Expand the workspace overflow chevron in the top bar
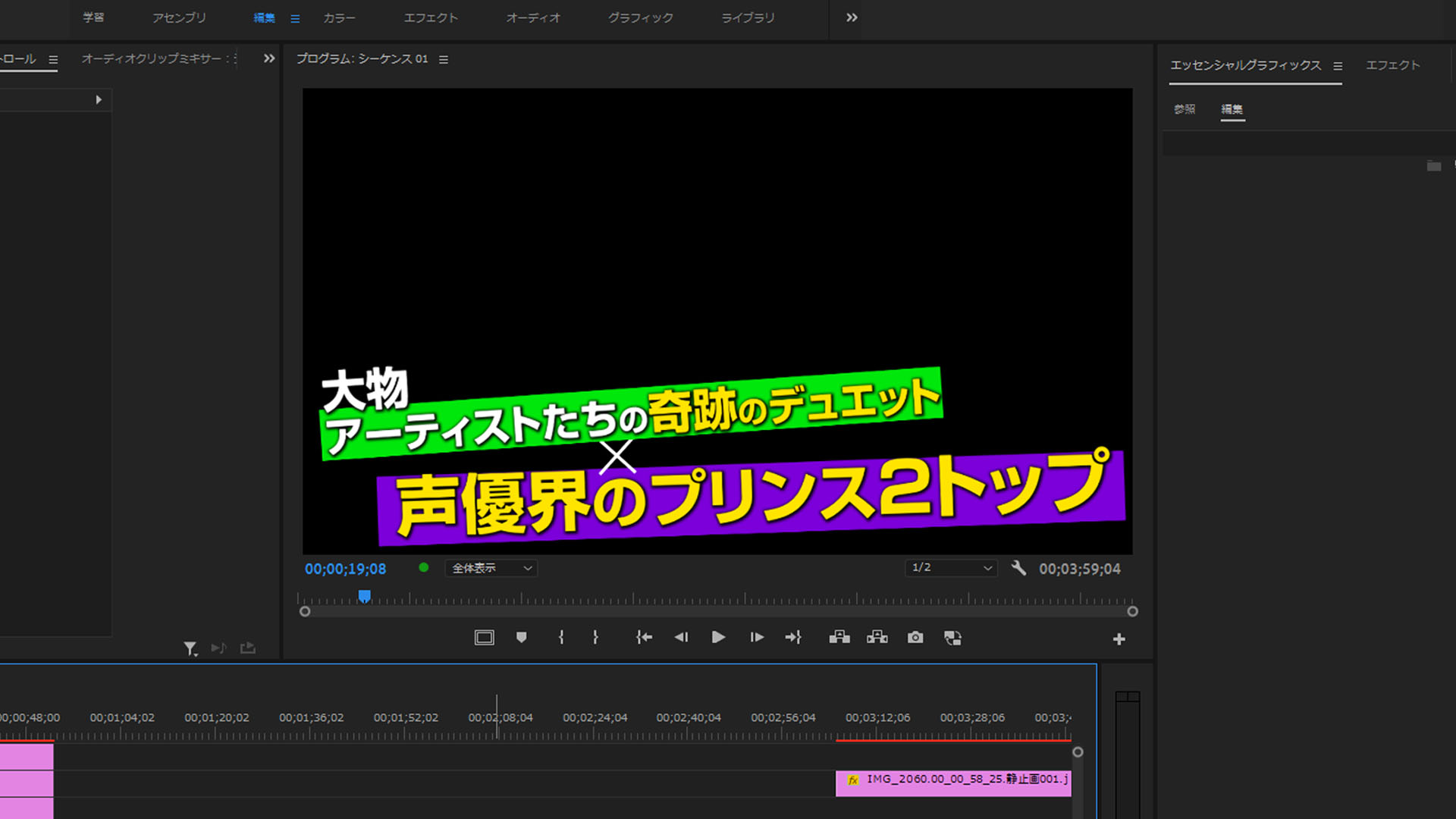 (x=852, y=17)
